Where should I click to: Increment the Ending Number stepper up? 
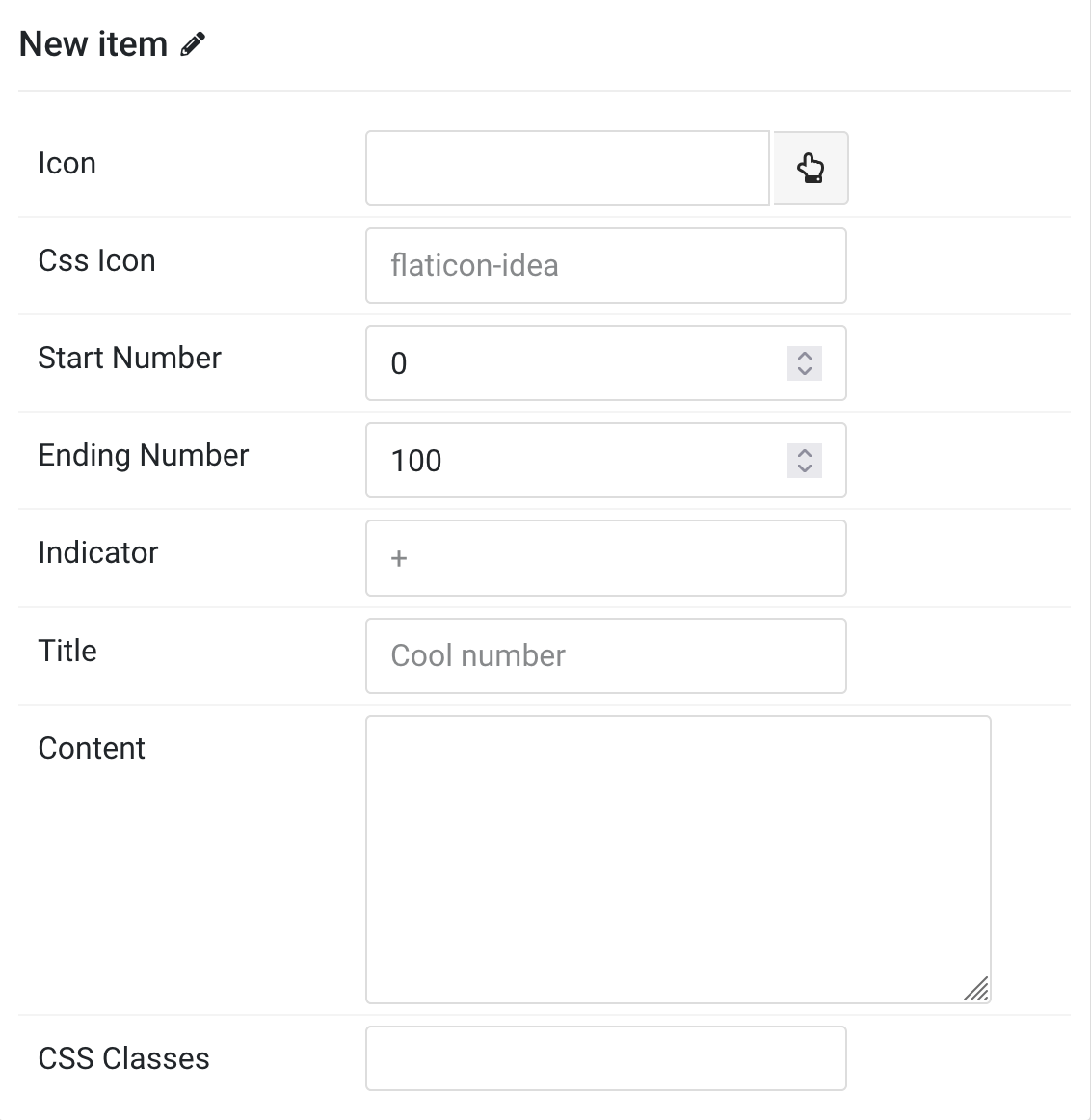[x=805, y=452]
